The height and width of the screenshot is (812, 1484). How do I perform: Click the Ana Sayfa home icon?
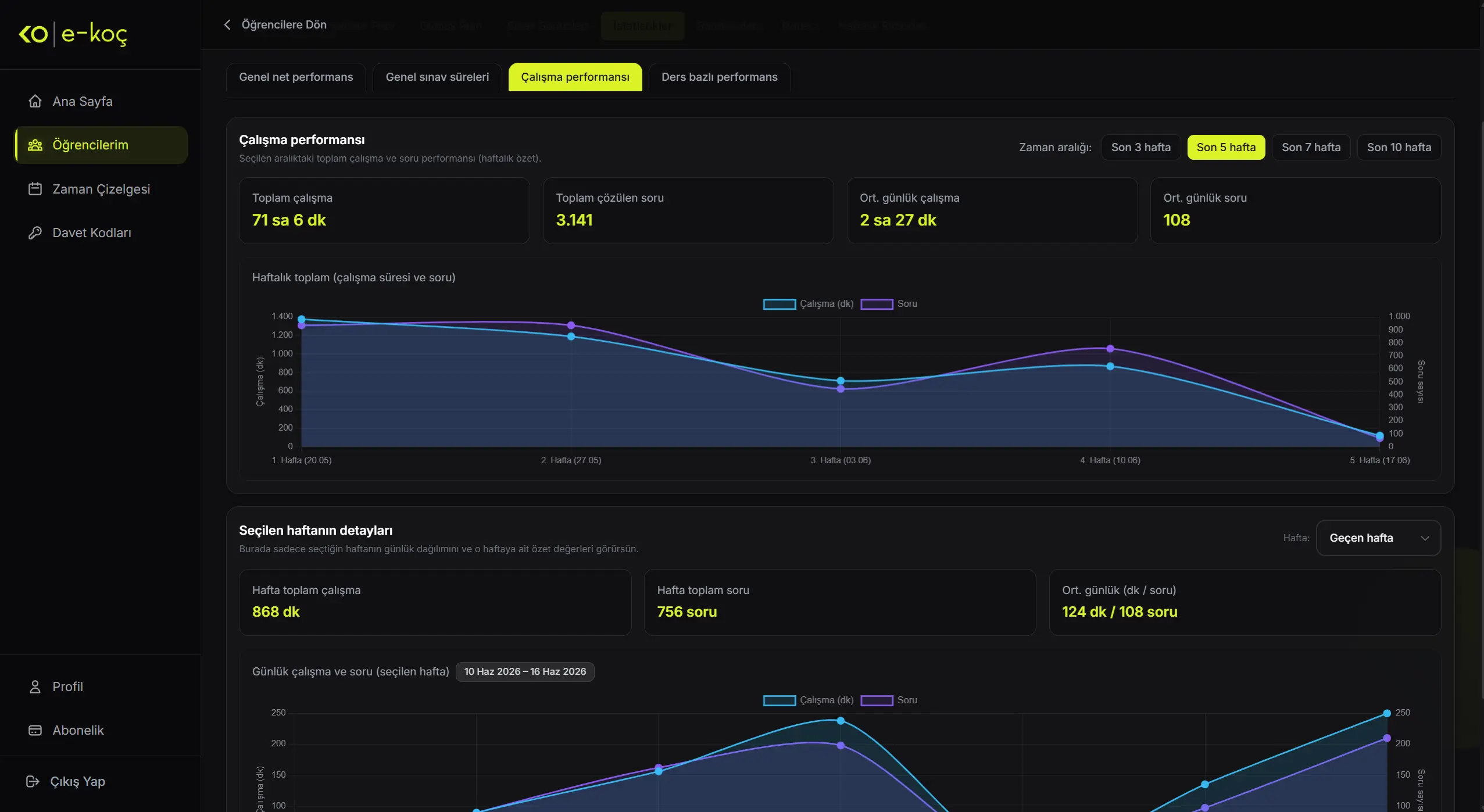35,101
